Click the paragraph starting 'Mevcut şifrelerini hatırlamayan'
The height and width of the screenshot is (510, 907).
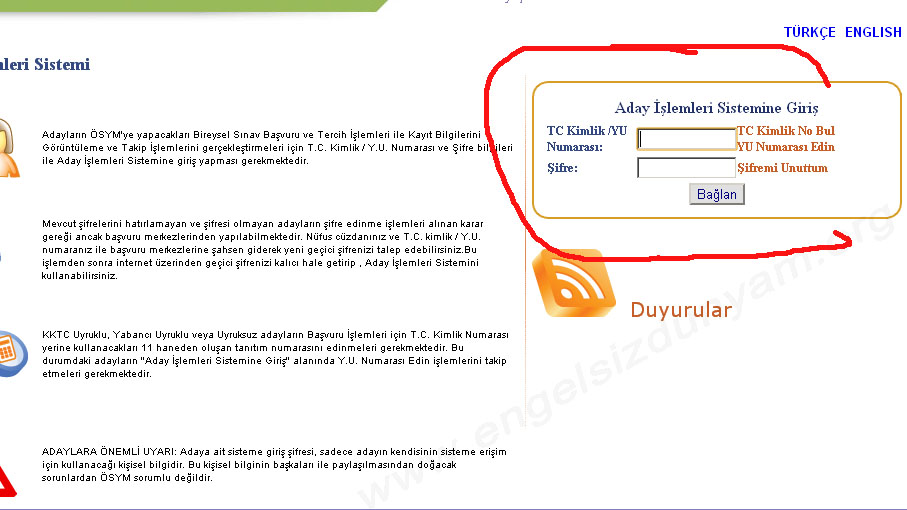pos(262,250)
